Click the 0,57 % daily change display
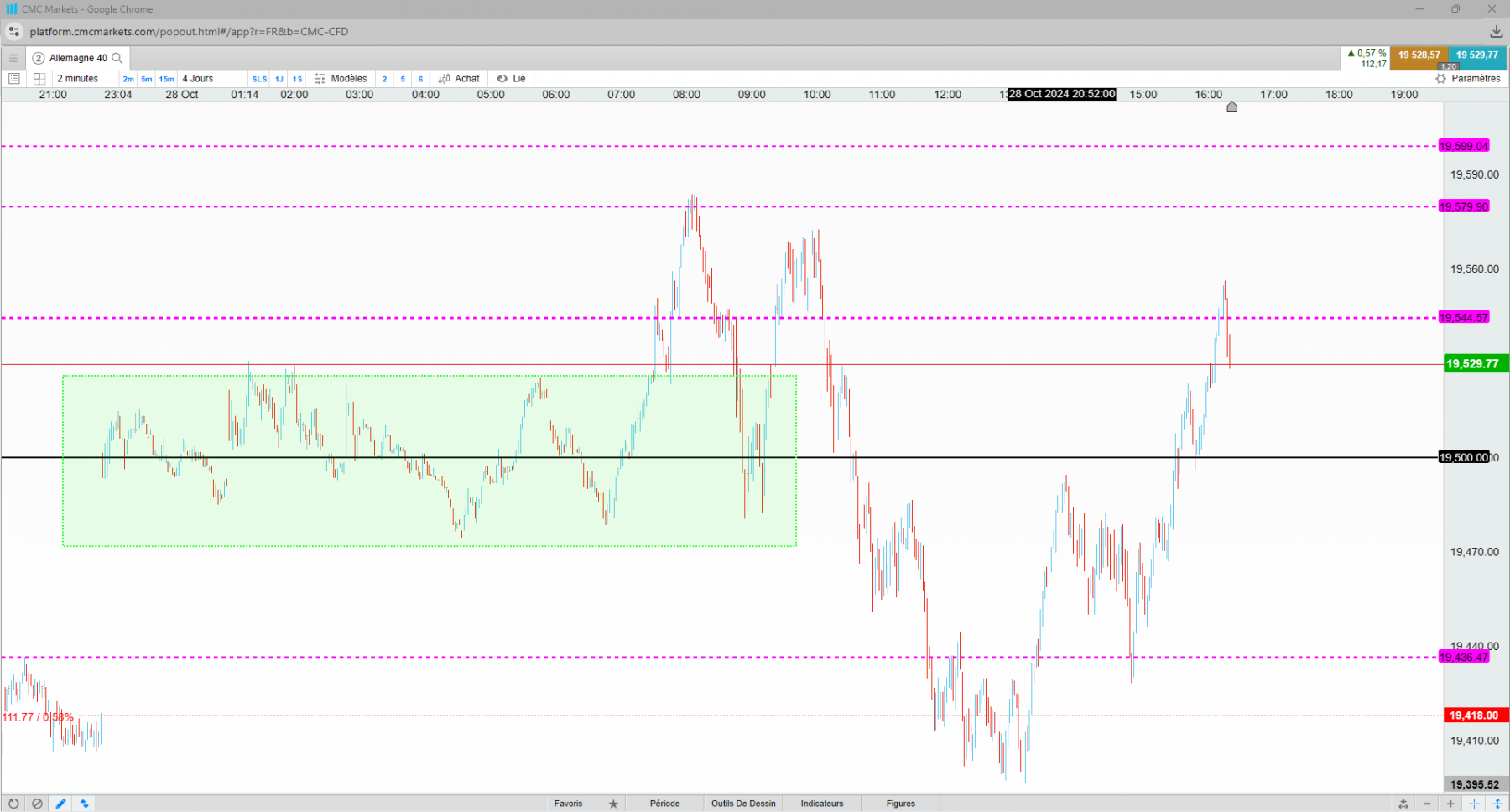This screenshot has height=812, width=1510. 1367,54
